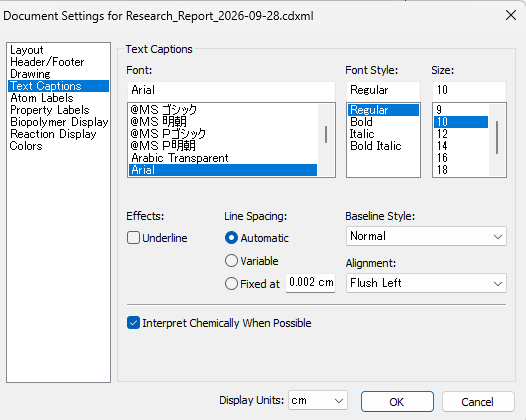Open the Baseline Style dropdown

click(x=426, y=236)
